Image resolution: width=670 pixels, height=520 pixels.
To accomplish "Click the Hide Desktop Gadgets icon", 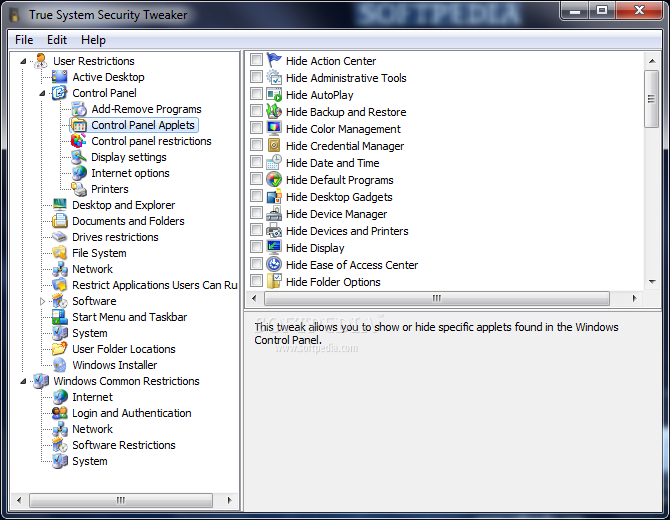I will [274, 197].
